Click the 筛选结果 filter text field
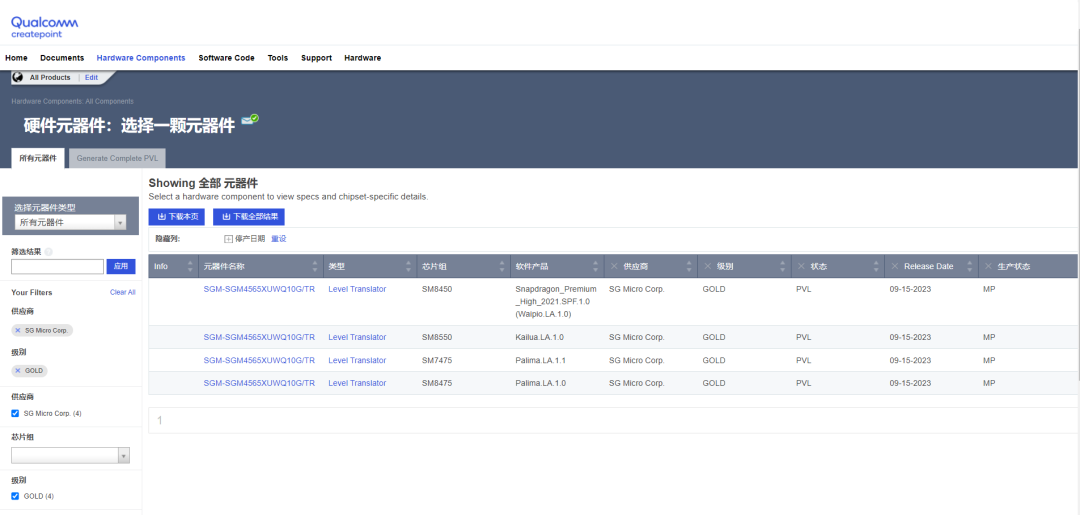1080x515 pixels. point(57,266)
